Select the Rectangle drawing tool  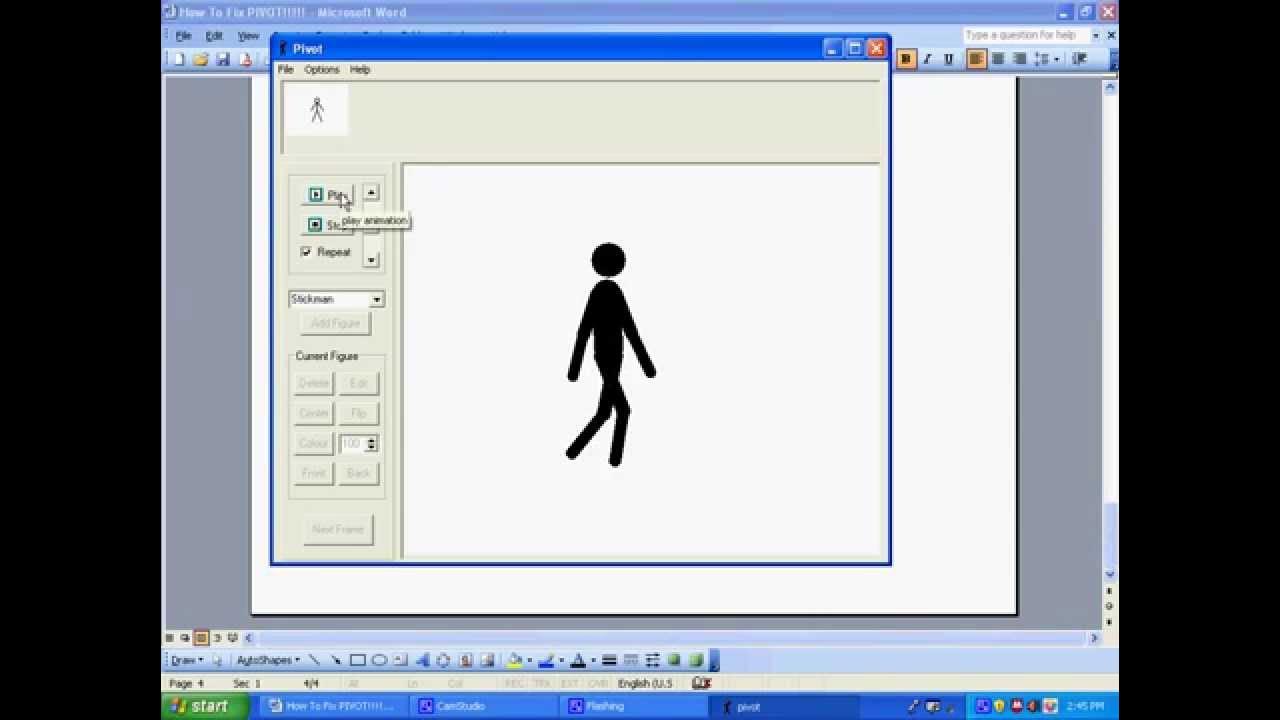[358, 660]
